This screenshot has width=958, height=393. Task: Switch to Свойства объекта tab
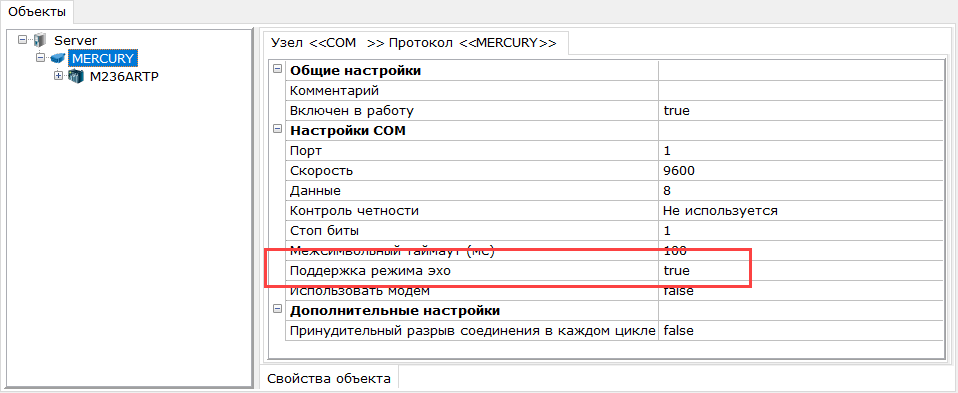[x=329, y=378]
